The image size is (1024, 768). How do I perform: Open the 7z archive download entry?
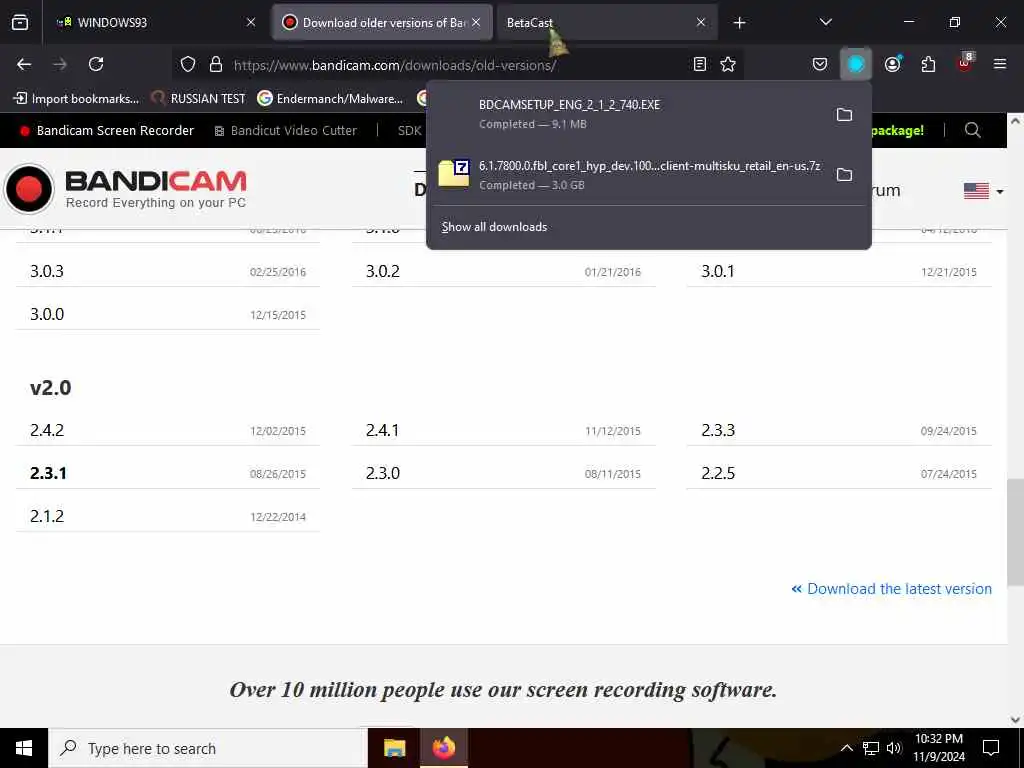coord(630,174)
